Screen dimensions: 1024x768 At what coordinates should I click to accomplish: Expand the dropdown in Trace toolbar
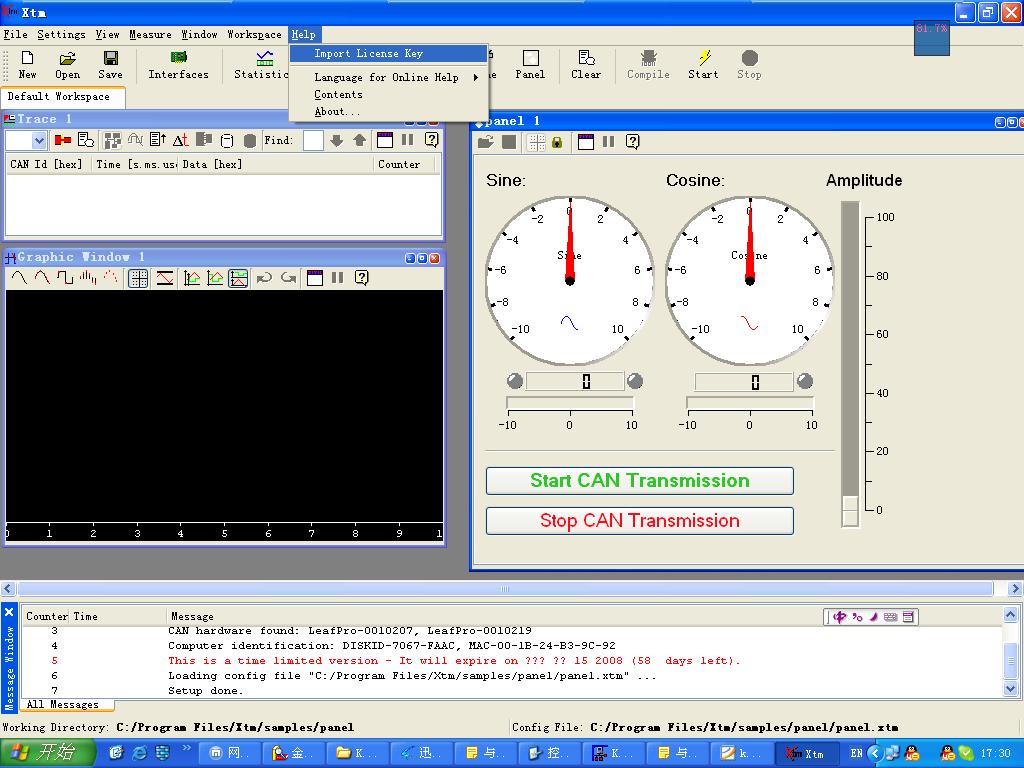point(39,140)
